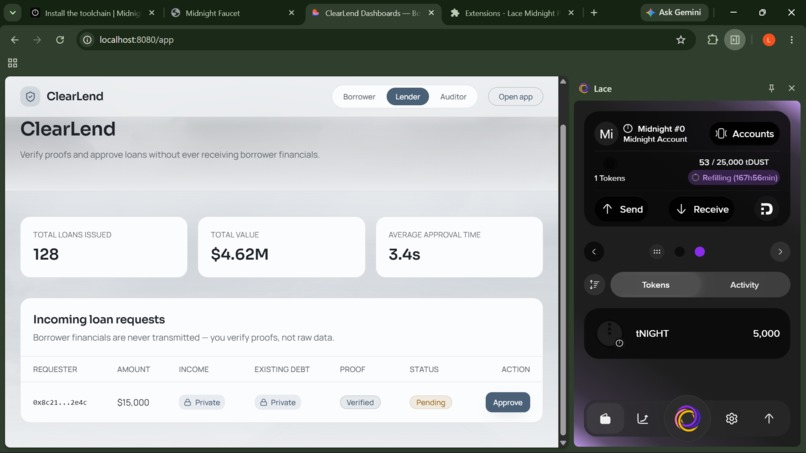Image resolution: width=806 pixels, height=453 pixels.
Task: Go to next account with right chevron
Action: click(780, 251)
